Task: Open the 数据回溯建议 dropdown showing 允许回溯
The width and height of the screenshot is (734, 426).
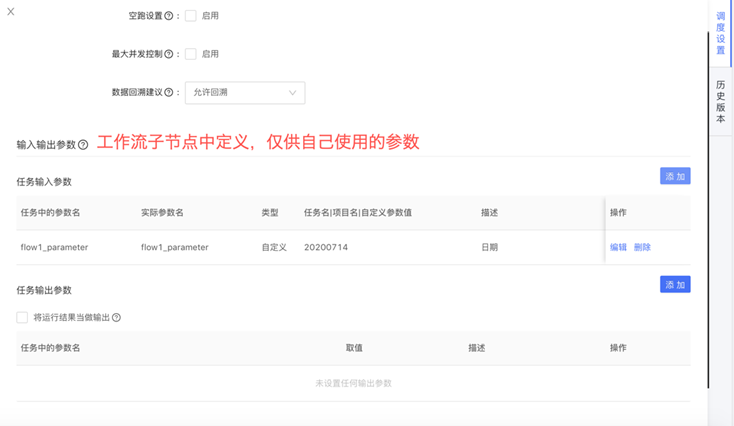Action: [x=245, y=93]
